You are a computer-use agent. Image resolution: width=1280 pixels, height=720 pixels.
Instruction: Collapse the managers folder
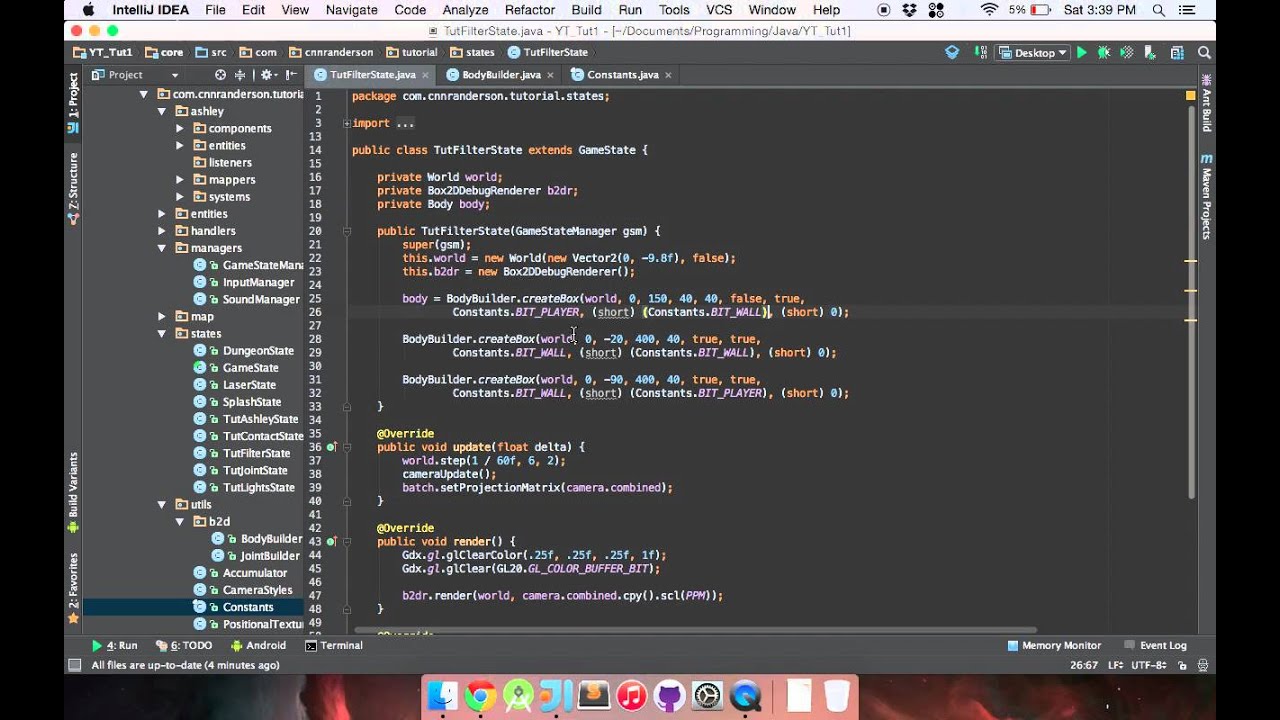point(162,248)
